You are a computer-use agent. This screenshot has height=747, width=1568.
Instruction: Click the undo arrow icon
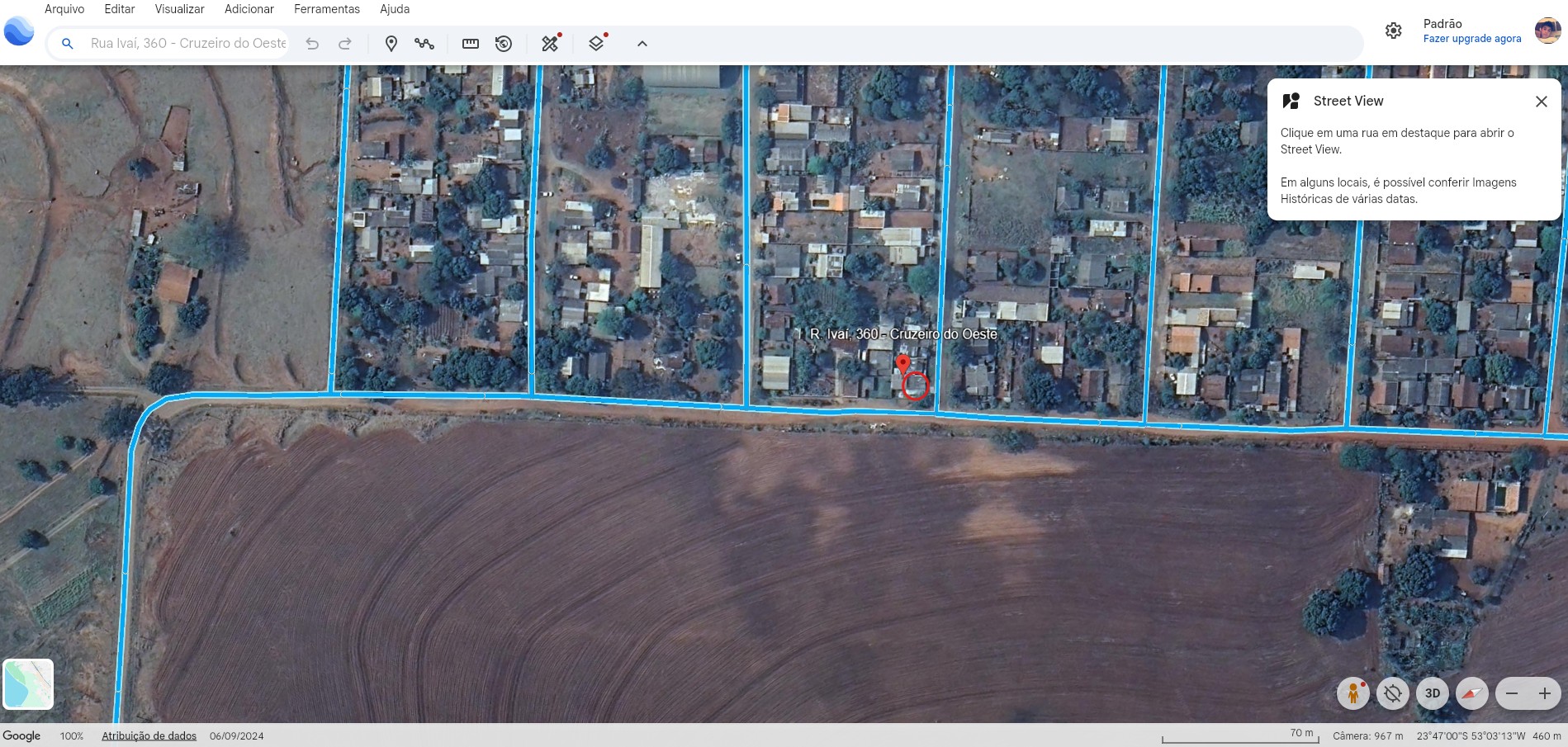coord(312,44)
